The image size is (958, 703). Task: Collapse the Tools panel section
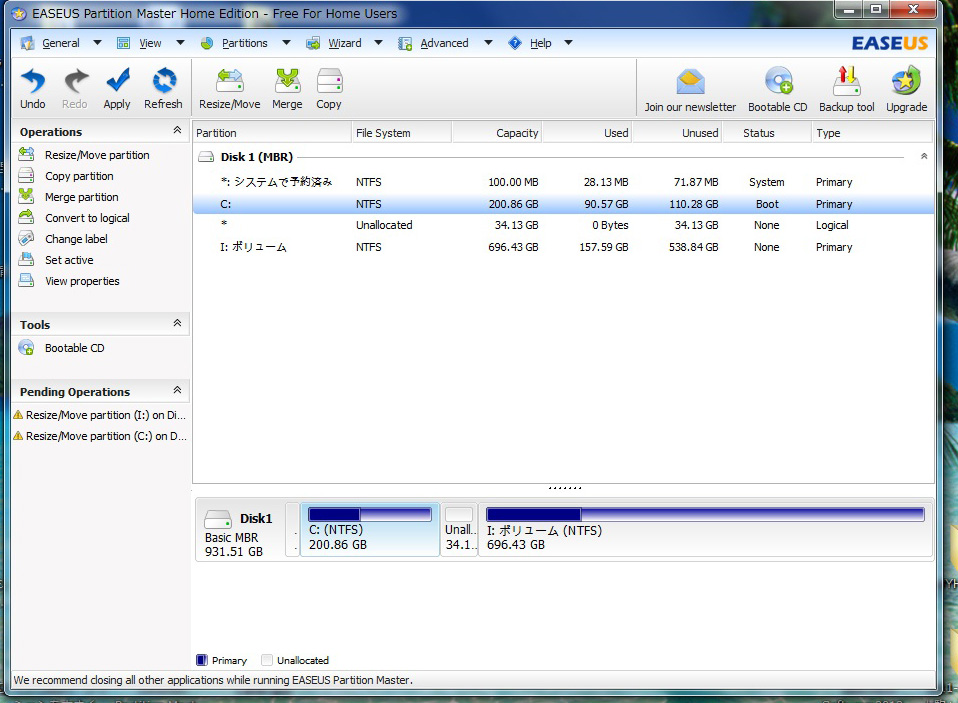[x=177, y=324]
